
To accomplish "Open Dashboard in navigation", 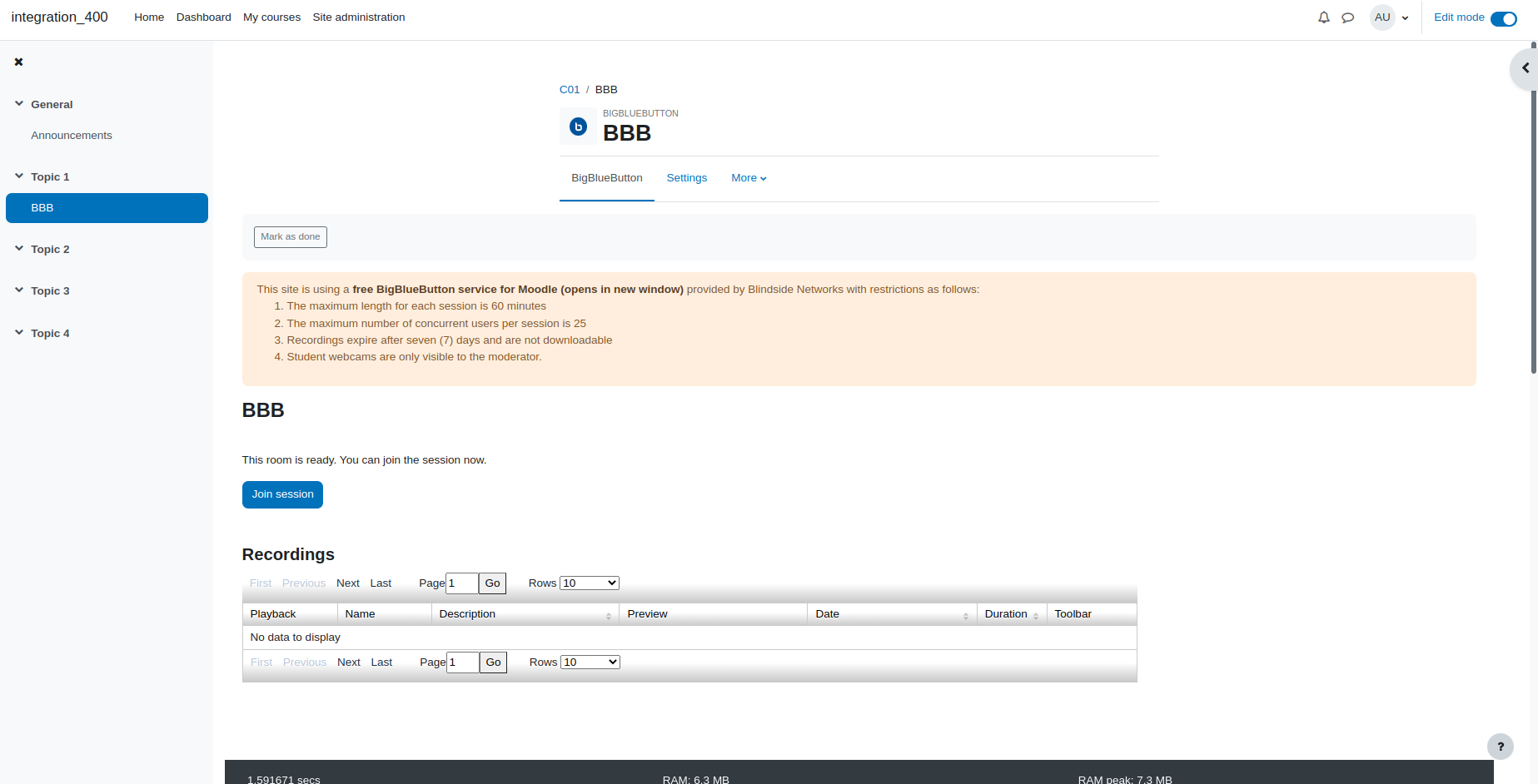I will pyautogui.click(x=203, y=17).
